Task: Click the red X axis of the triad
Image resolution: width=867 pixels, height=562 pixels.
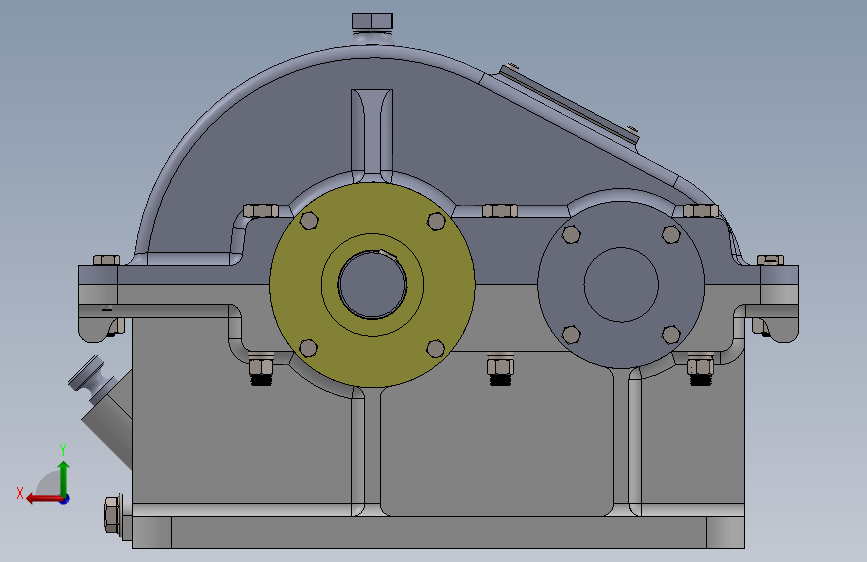Action: pyautogui.click(x=43, y=499)
